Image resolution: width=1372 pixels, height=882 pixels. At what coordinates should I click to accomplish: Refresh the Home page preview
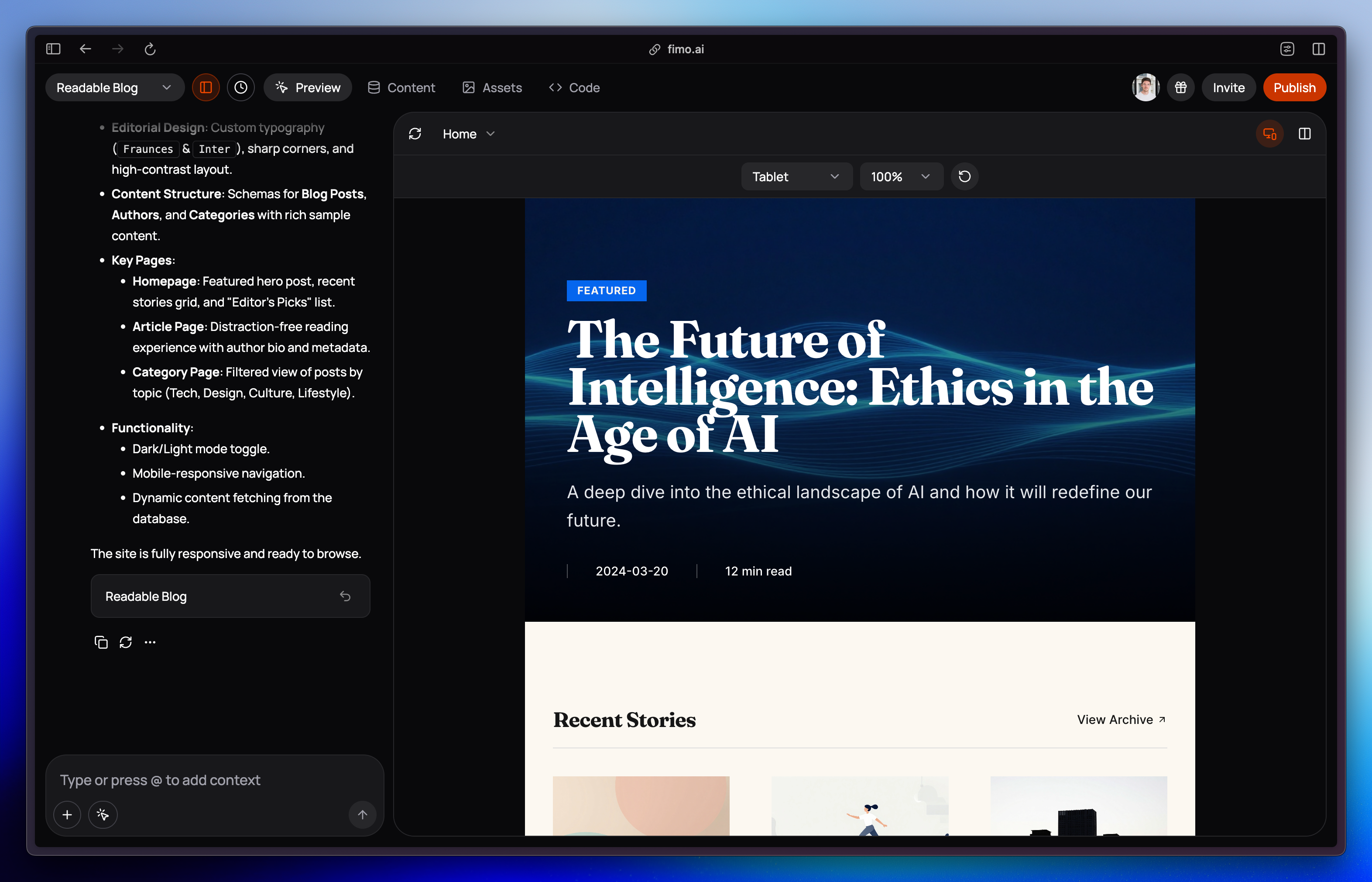pyautogui.click(x=415, y=134)
